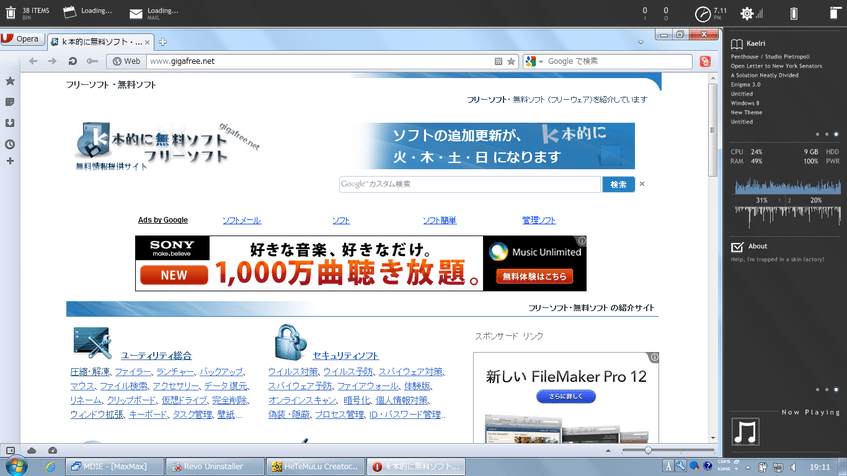
Task: Toggle the panel button in status bar
Action: coord(10,450)
